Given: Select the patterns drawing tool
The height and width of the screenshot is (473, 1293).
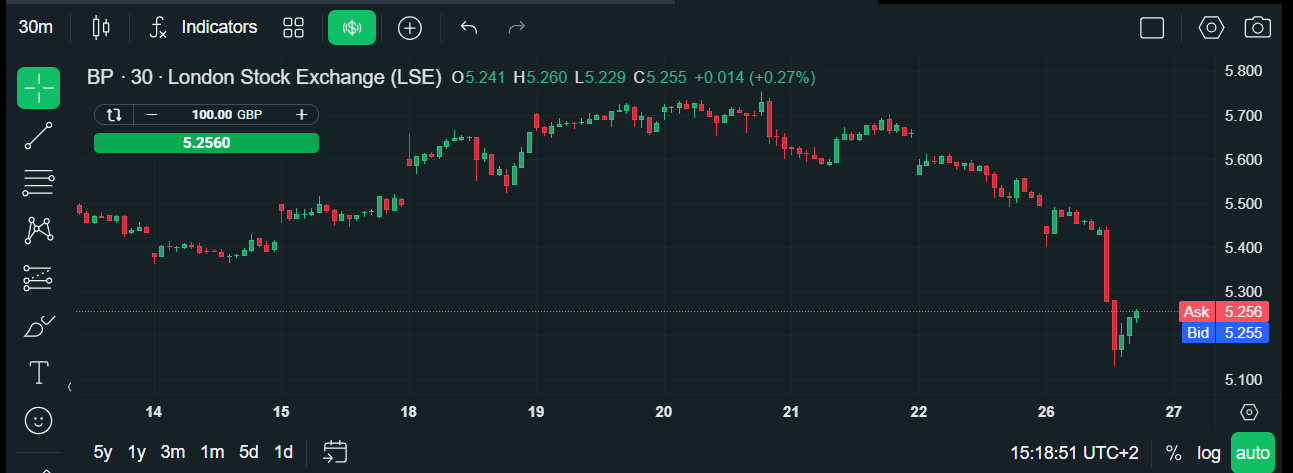Looking at the screenshot, I should coord(38,230).
